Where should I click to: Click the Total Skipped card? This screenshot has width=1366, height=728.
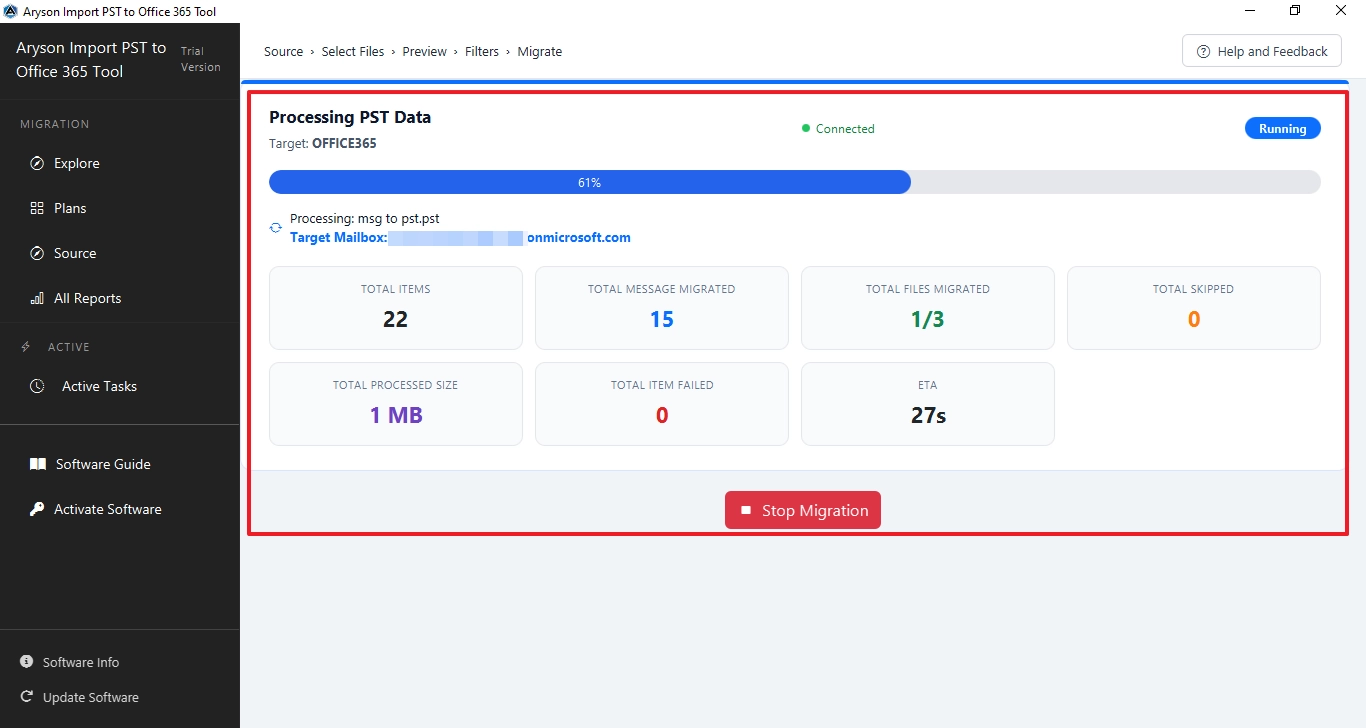[x=1194, y=308]
